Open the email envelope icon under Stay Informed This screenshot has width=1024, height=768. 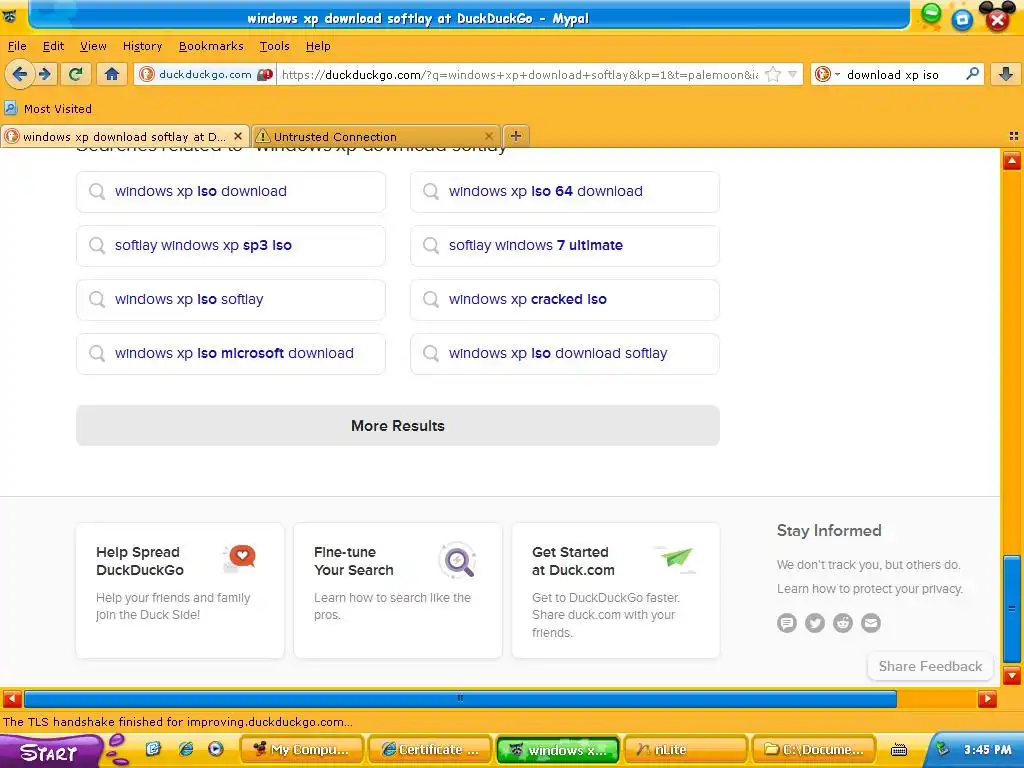click(871, 623)
